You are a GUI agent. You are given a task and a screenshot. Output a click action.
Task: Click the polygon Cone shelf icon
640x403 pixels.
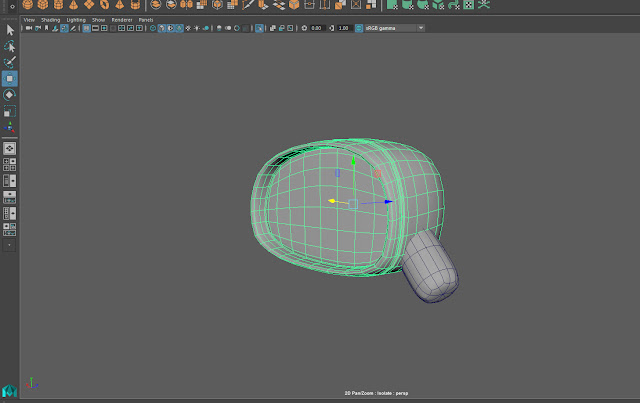click(x=73, y=4)
